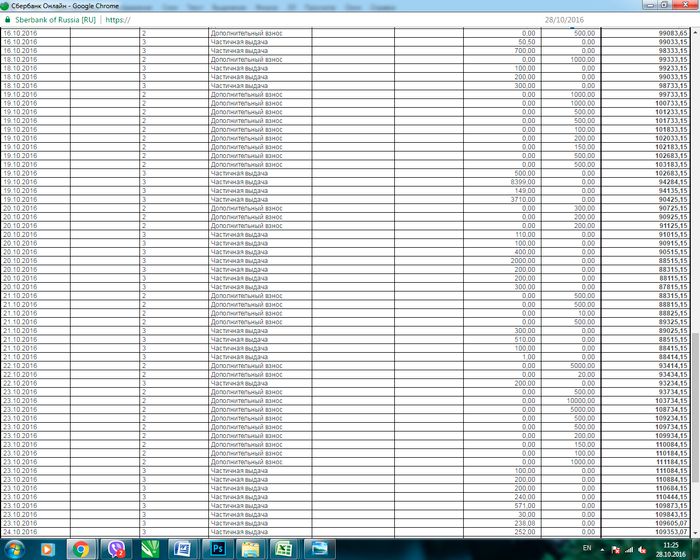The width and height of the screenshot is (700, 560).
Task: Select the 50,50 withdrawal amount
Action: [526, 42]
